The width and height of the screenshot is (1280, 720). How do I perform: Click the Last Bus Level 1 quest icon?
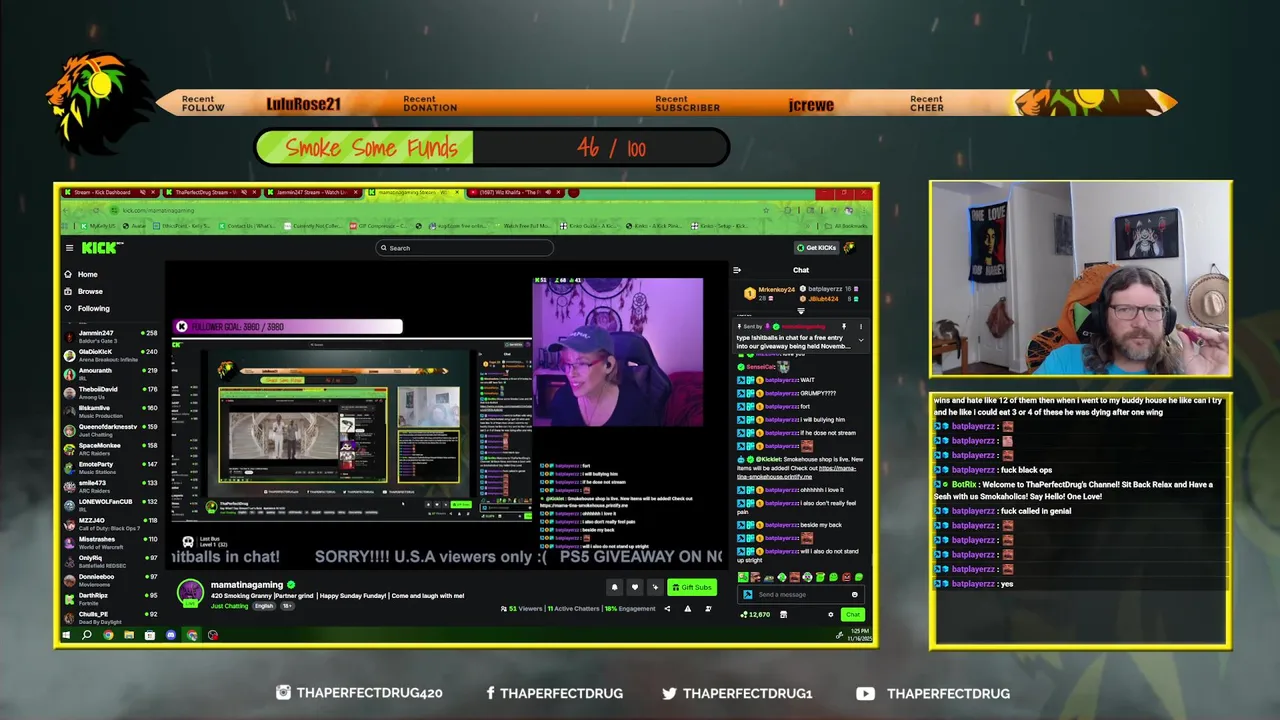(187, 542)
